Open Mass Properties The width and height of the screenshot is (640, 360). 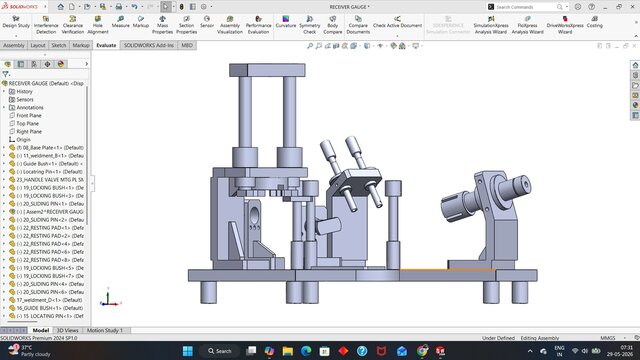162,25
